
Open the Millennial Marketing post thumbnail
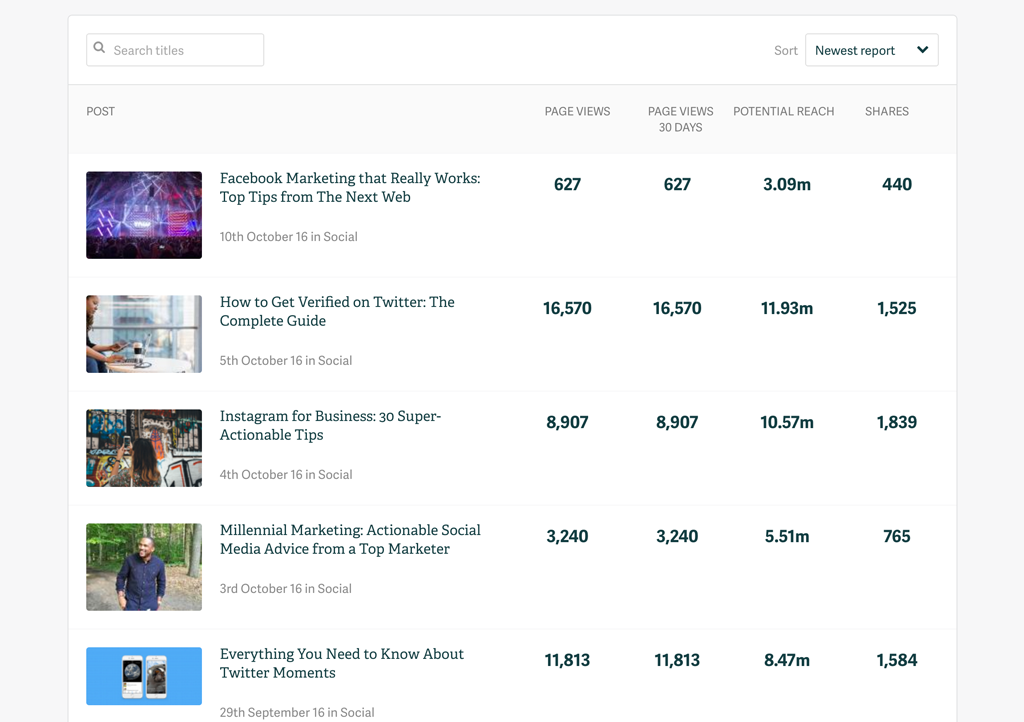pyautogui.click(x=144, y=567)
